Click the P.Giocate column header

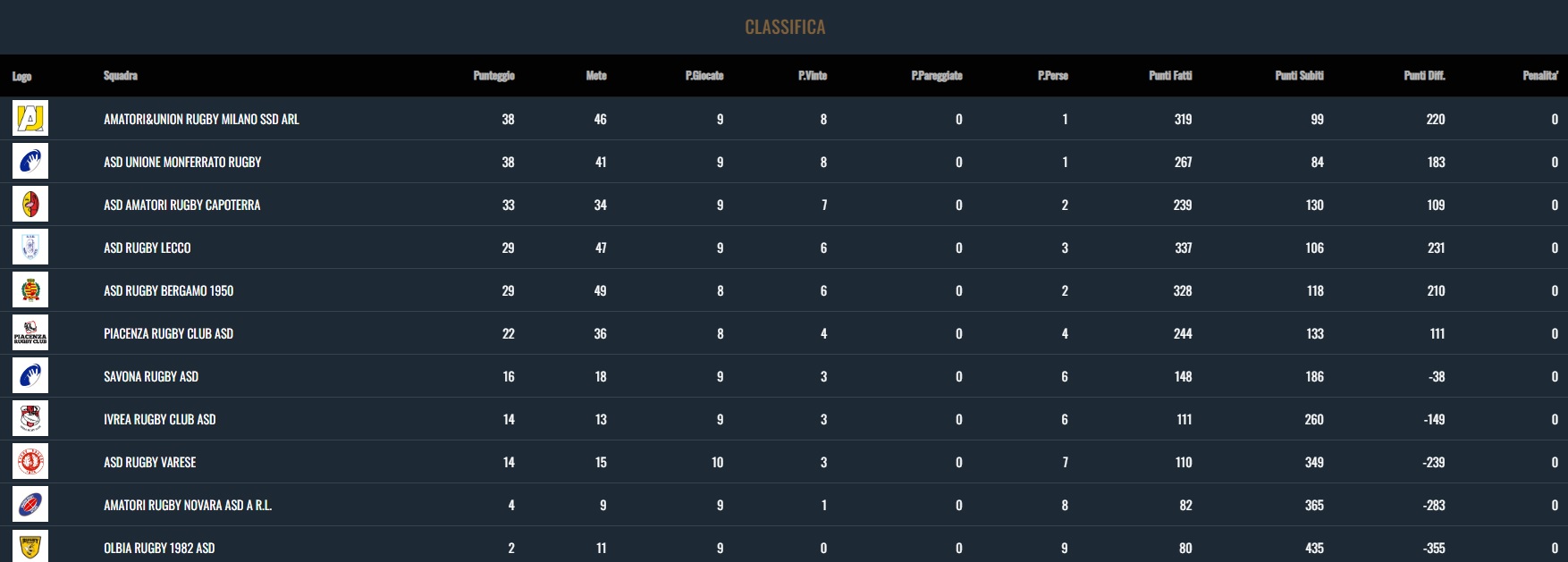pos(704,76)
